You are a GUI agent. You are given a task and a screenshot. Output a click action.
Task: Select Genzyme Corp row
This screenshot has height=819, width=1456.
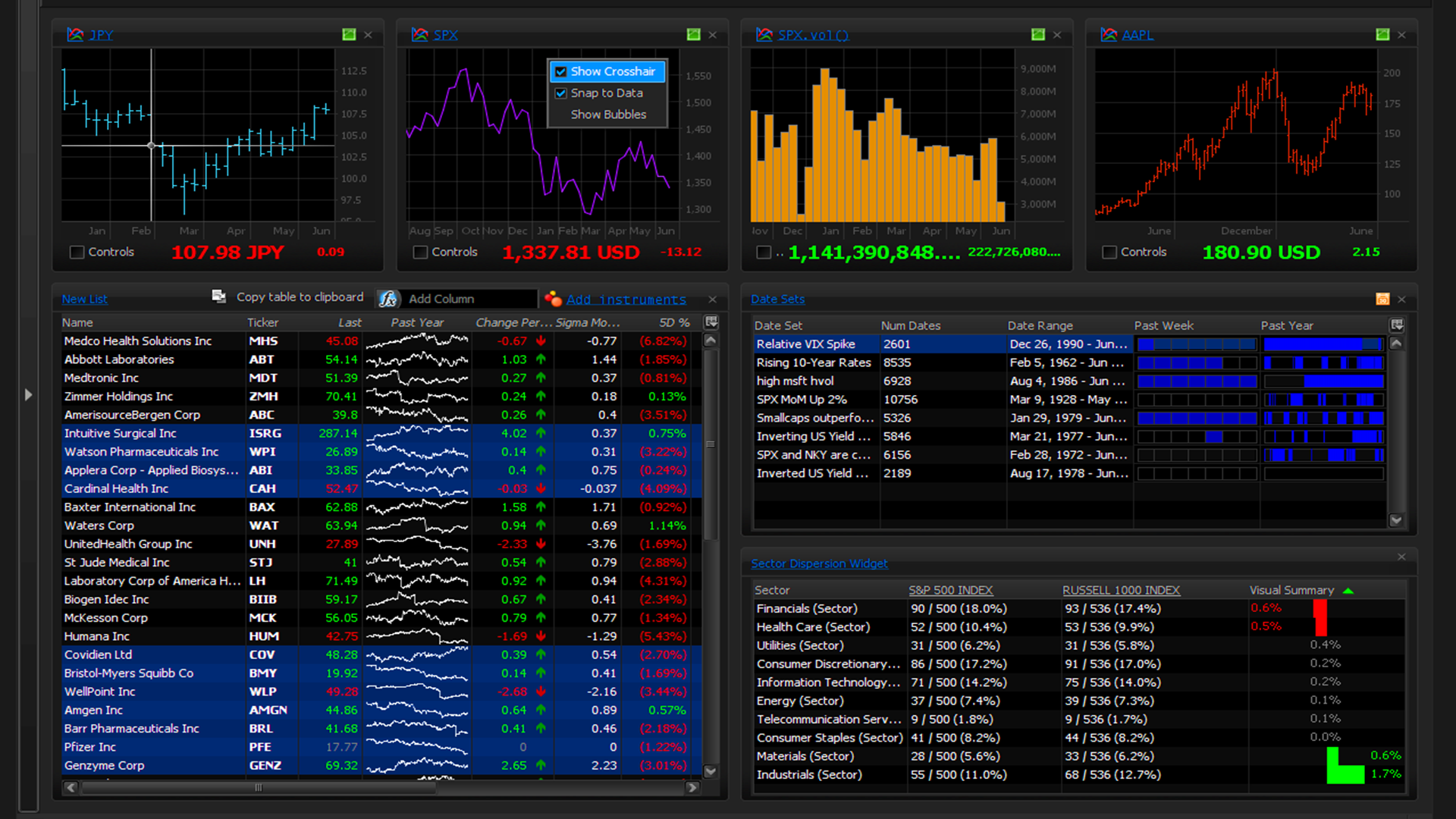[381, 766]
